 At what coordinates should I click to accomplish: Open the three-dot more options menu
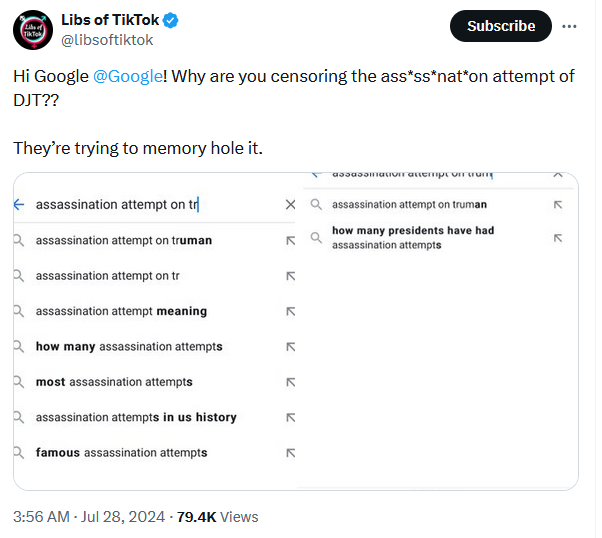pyautogui.click(x=569, y=26)
